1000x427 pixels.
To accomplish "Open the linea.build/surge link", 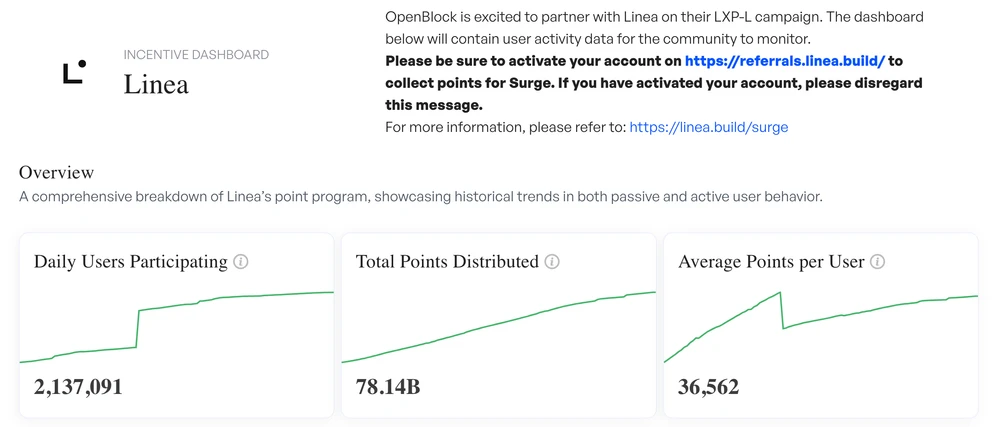I will tap(709, 127).
